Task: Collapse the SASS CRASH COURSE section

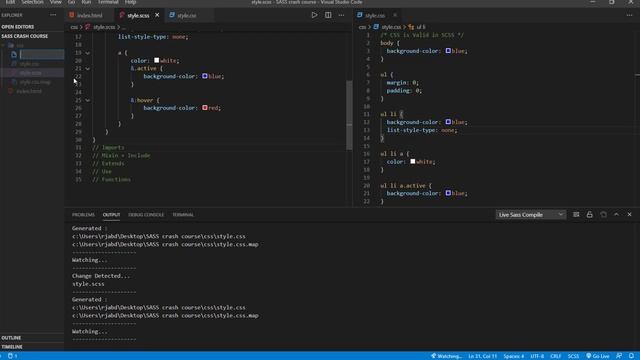Action: [32, 36]
